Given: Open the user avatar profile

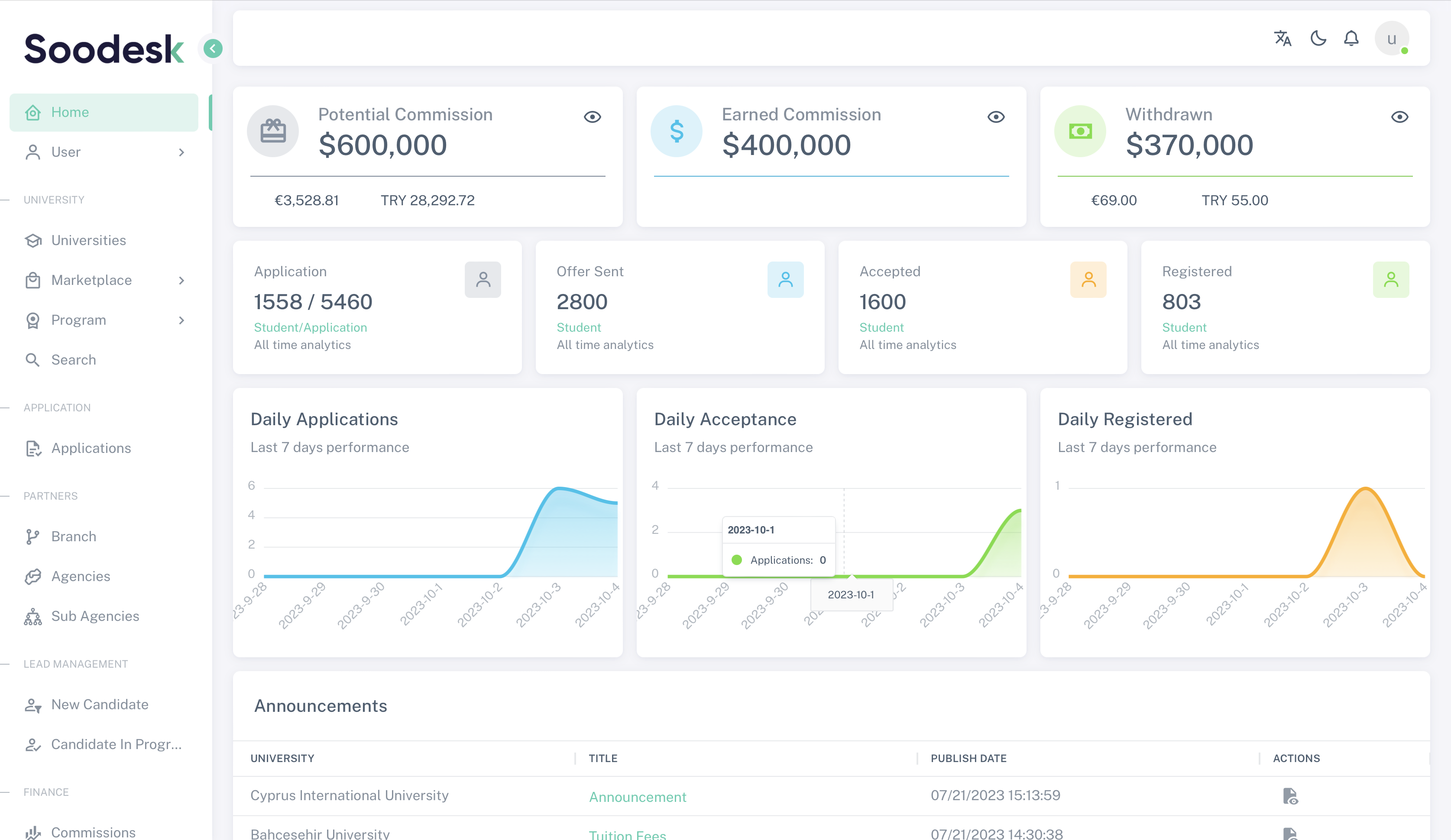Looking at the screenshot, I should (x=1392, y=38).
